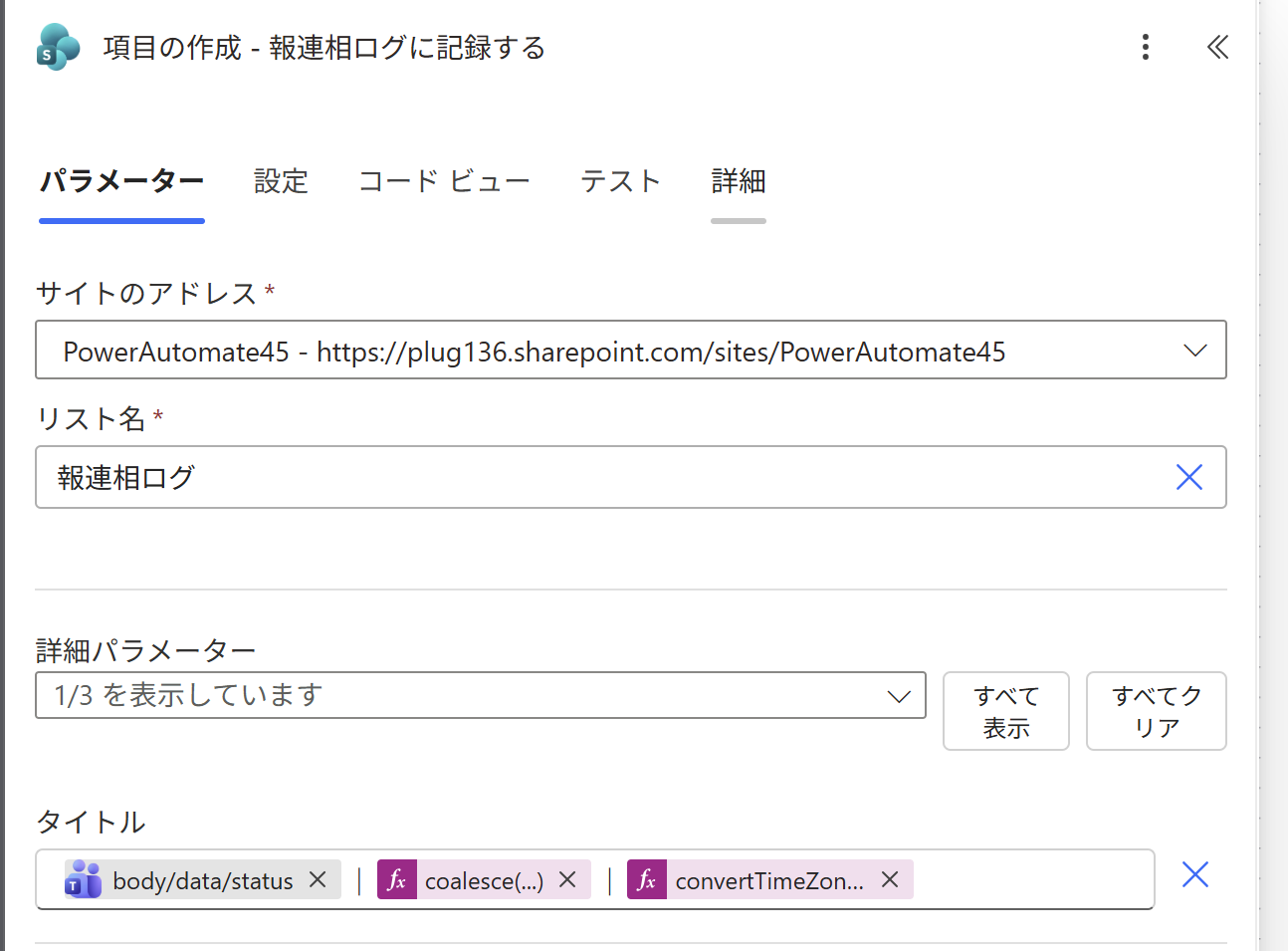
Task: Expand the サイトのアドレス dropdown
Action: click(x=1194, y=351)
